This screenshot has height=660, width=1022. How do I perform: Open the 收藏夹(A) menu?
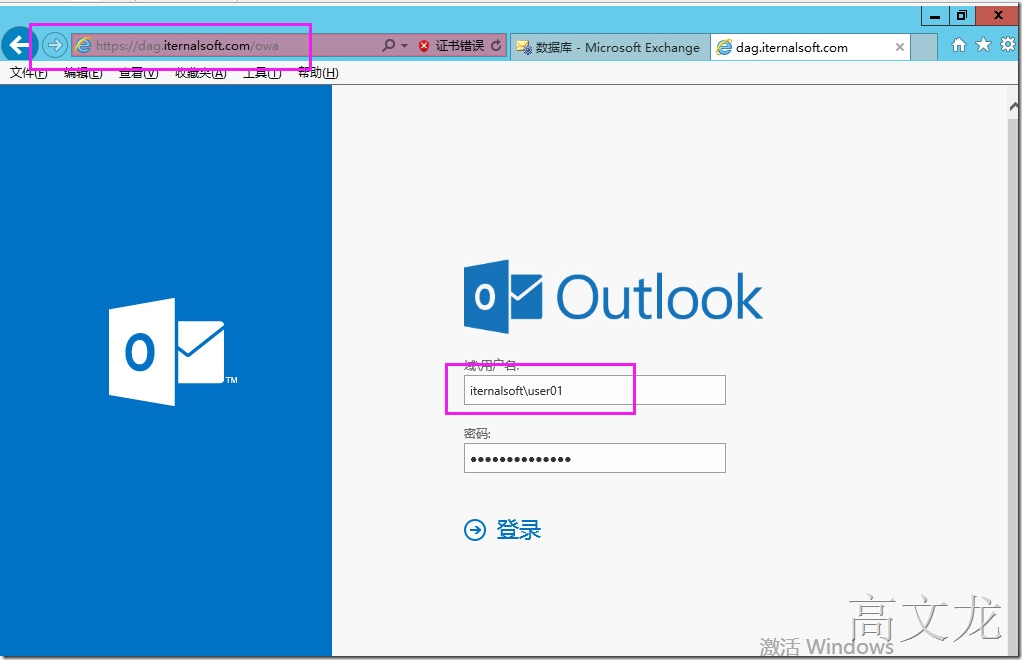click(x=201, y=73)
